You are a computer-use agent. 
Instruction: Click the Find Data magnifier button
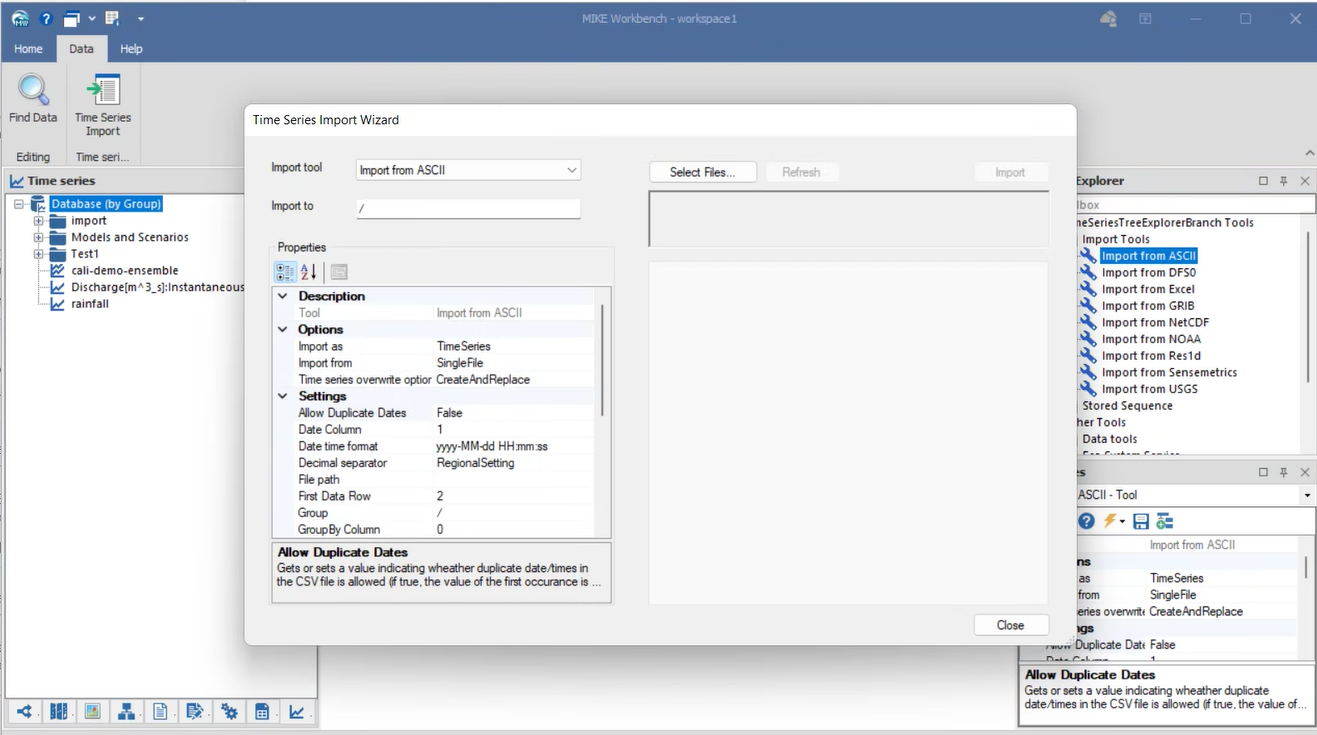click(x=33, y=98)
